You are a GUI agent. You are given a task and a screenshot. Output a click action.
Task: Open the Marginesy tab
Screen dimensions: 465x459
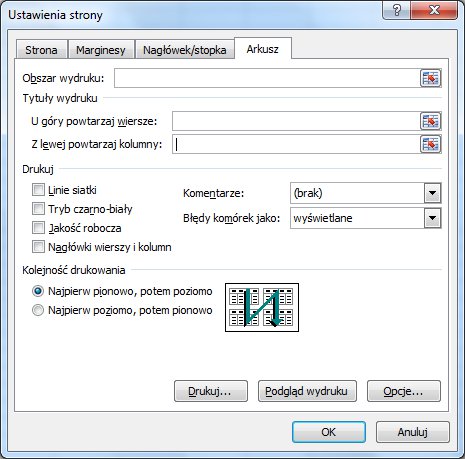point(101,50)
